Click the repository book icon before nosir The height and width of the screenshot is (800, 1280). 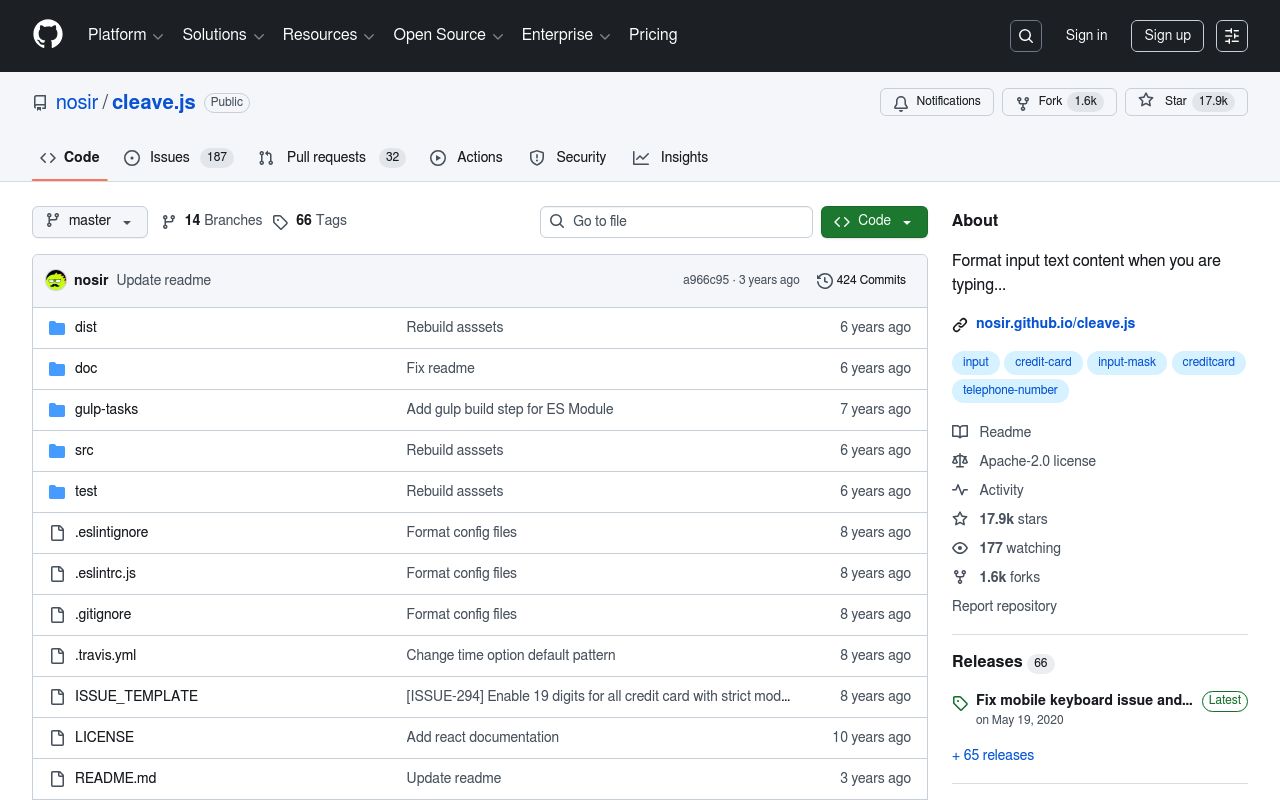point(40,102)
